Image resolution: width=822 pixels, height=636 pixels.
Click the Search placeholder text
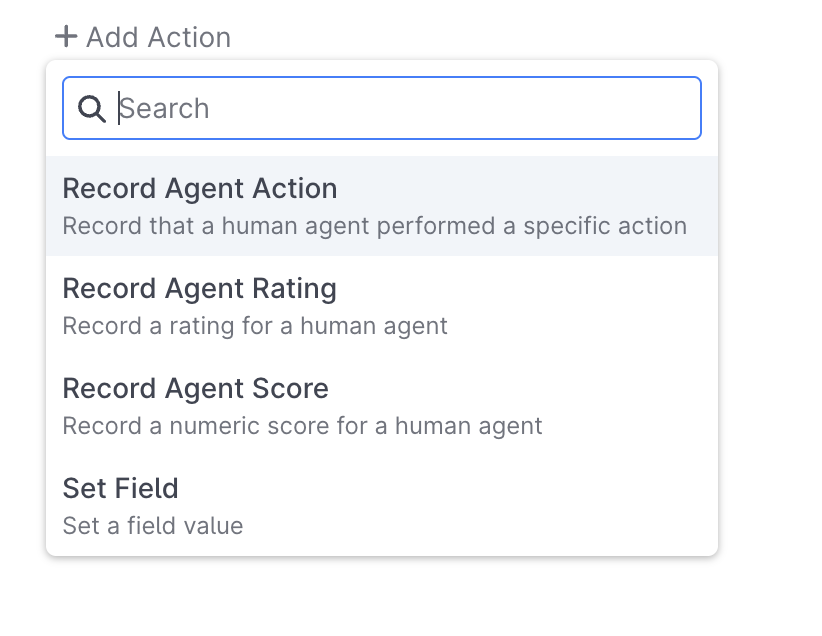click(164, 109)
